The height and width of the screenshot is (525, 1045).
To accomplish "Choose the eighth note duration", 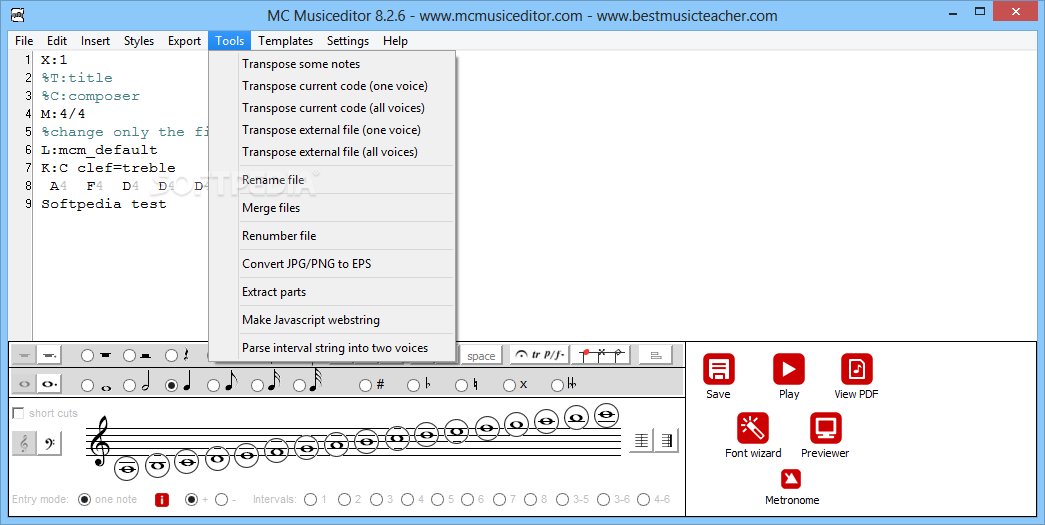I will point(213,385).
